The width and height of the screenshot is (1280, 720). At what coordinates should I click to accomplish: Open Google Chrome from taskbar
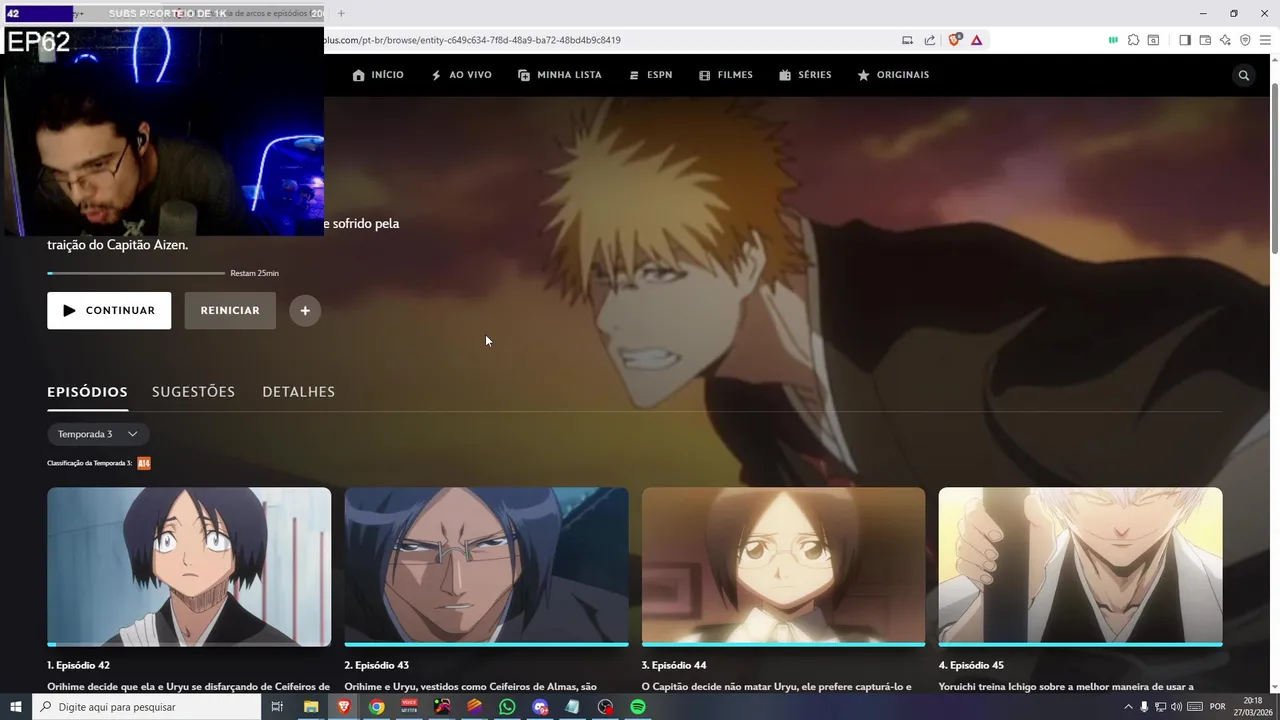376,707
